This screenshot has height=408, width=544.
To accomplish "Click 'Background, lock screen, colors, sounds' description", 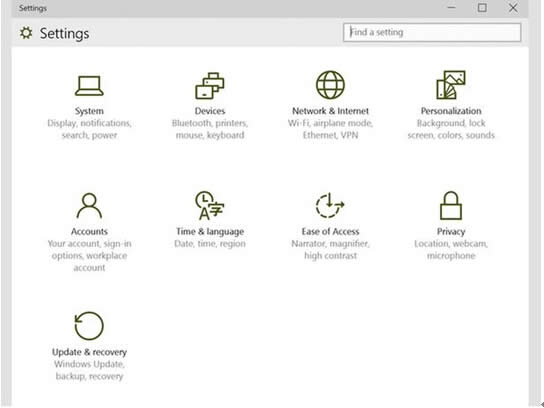I will tap(451, 129).
